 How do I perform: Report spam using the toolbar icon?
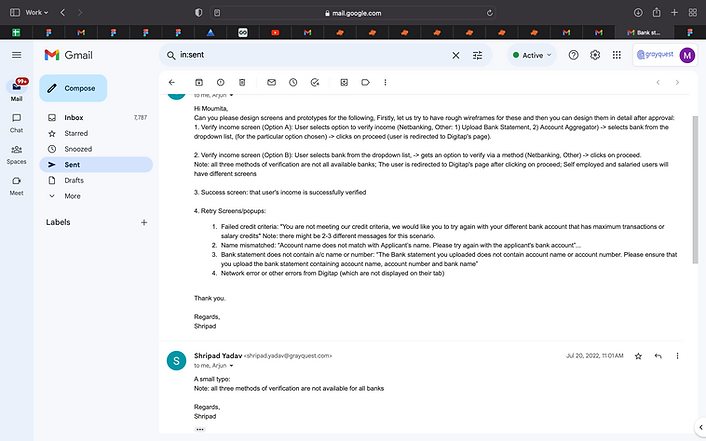220,82
